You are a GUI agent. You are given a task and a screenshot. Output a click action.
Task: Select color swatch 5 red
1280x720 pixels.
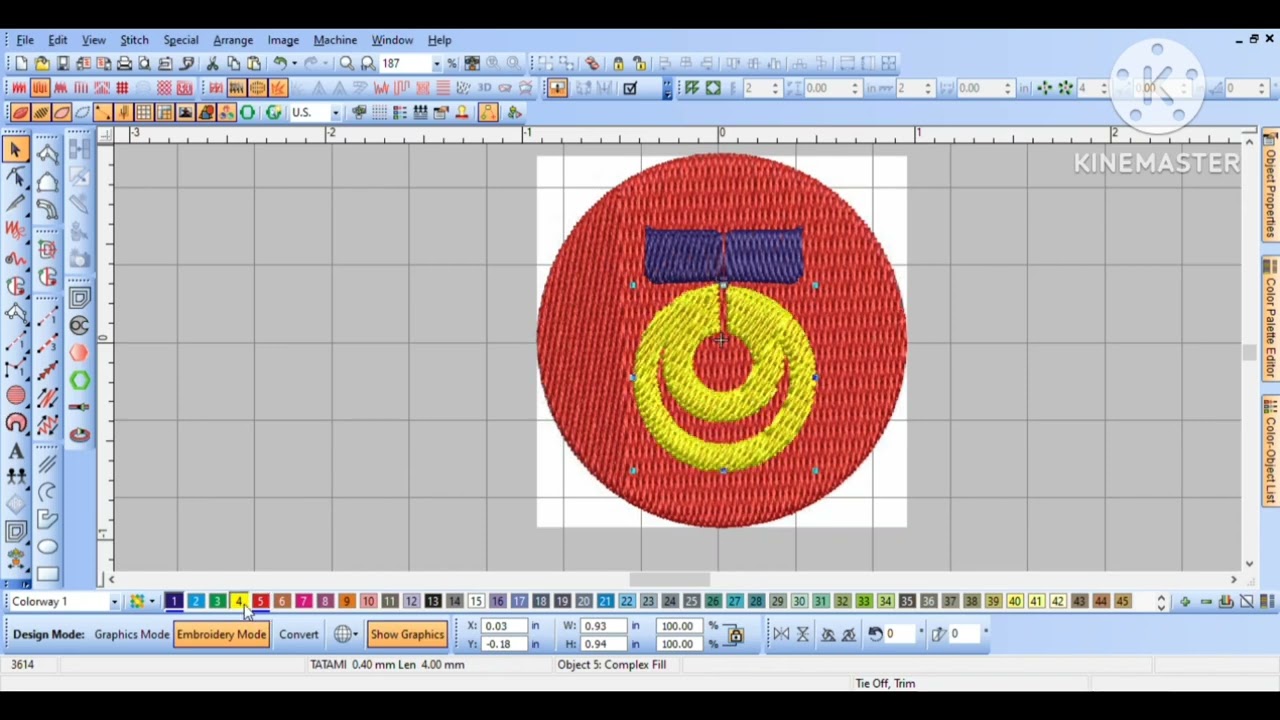[260, 602]
